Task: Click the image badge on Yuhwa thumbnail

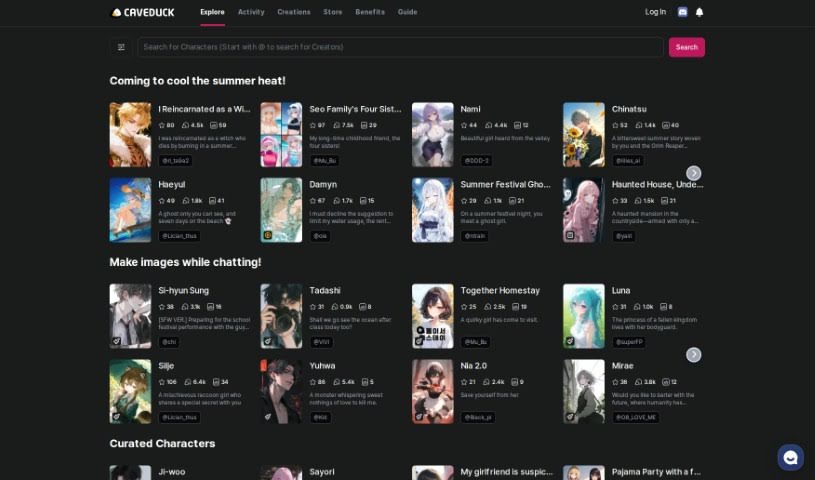Action: click(268, 416)
